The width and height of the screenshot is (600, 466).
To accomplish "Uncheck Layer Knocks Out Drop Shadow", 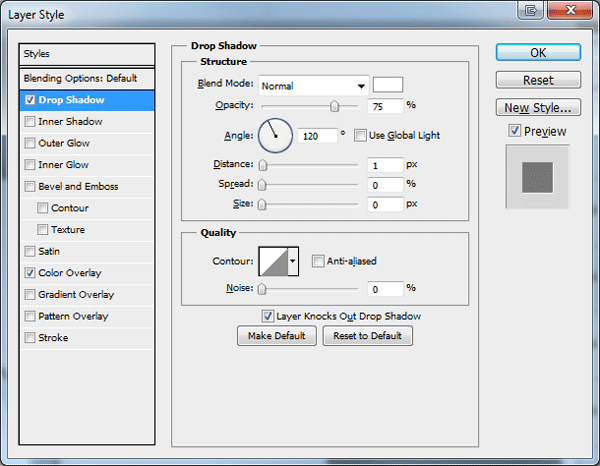I will 267,316.
